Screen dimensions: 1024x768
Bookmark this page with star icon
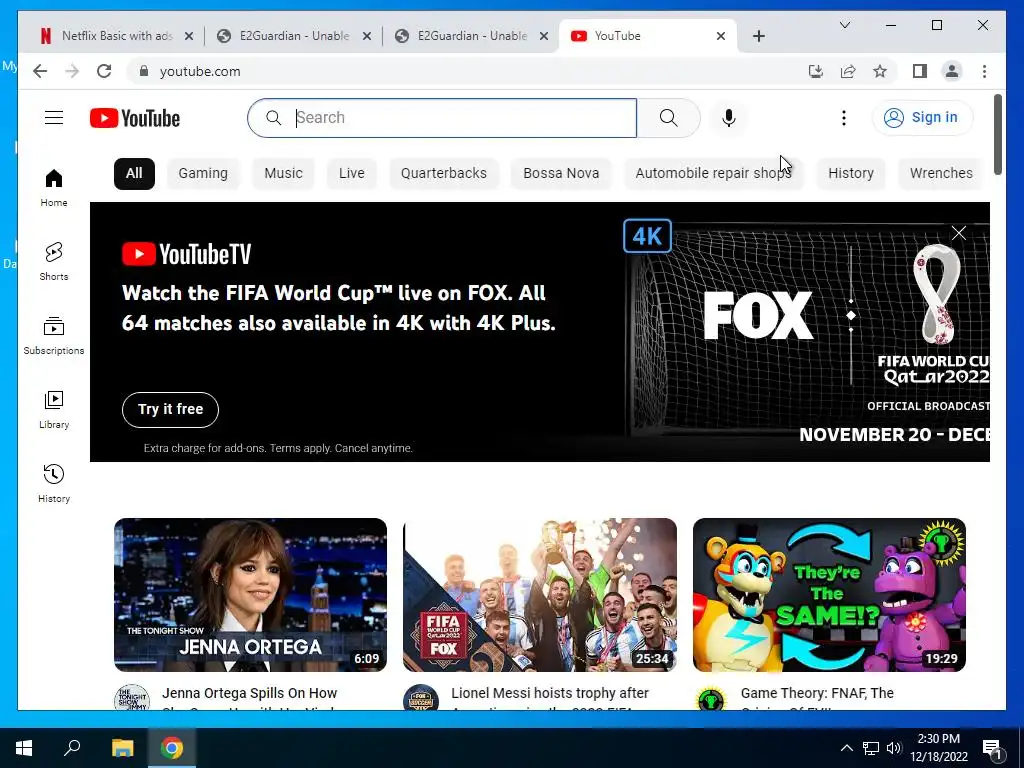(x=880, y=71)
